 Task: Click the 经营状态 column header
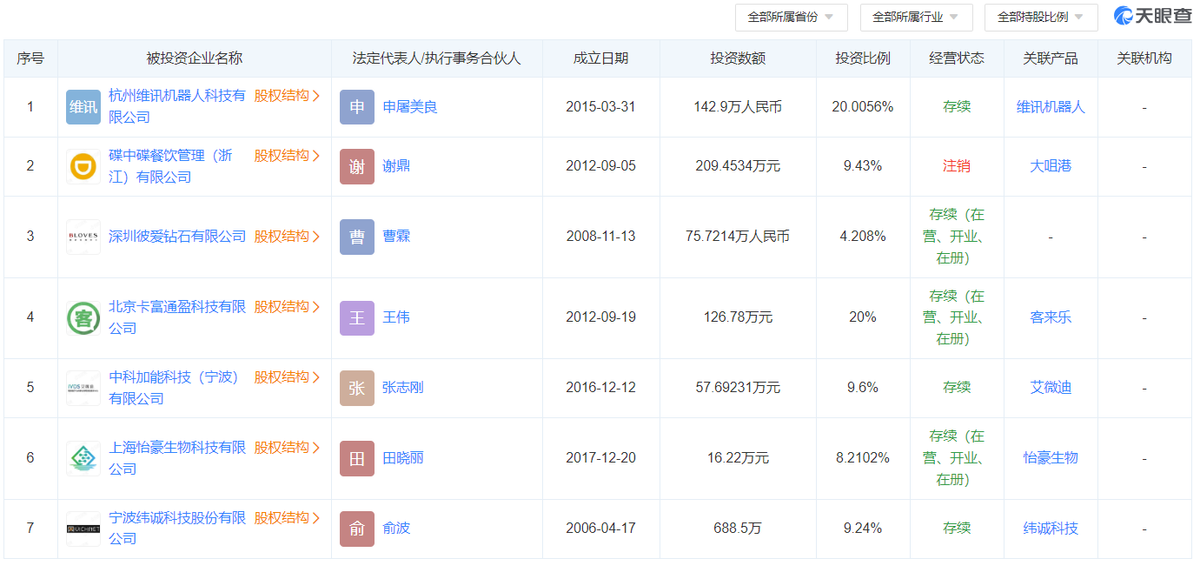coord(957,59)
